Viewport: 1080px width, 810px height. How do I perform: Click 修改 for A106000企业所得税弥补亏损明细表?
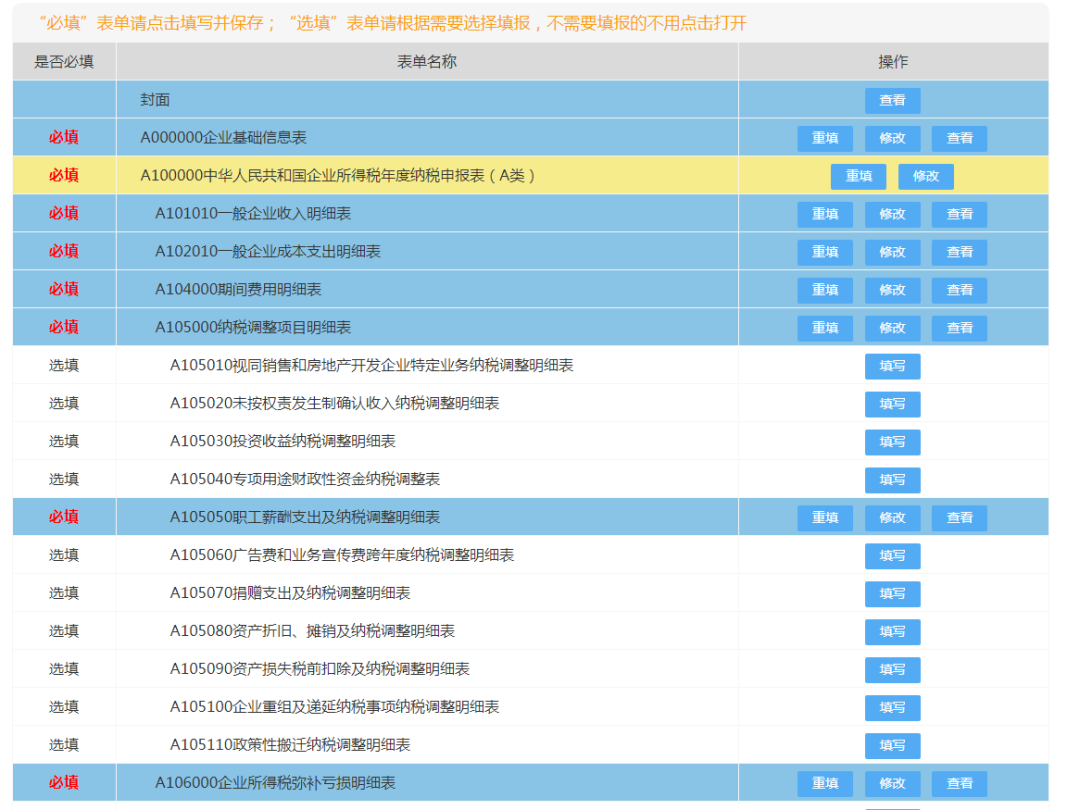click(892, 783)
